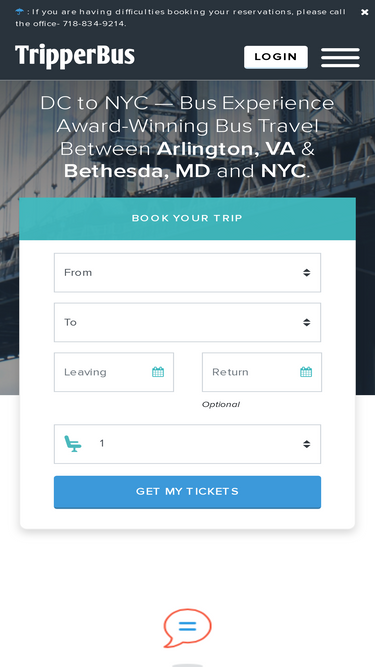The height and width of the screenshot is (667, 375).
Task: Open the passenger count dropdown
Action: pyautogui.click(x=188, y=444)
